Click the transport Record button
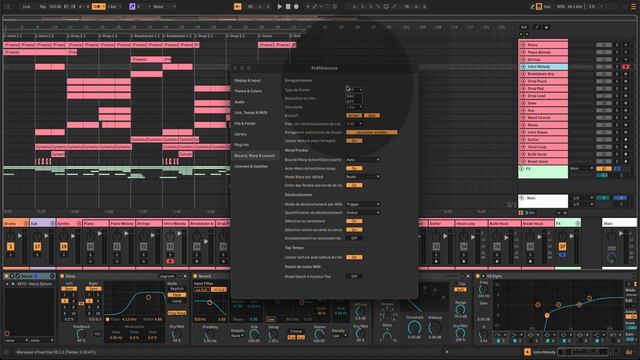This screenshot has width=640, height=360. pyautogui.click(x=296, y=7)
